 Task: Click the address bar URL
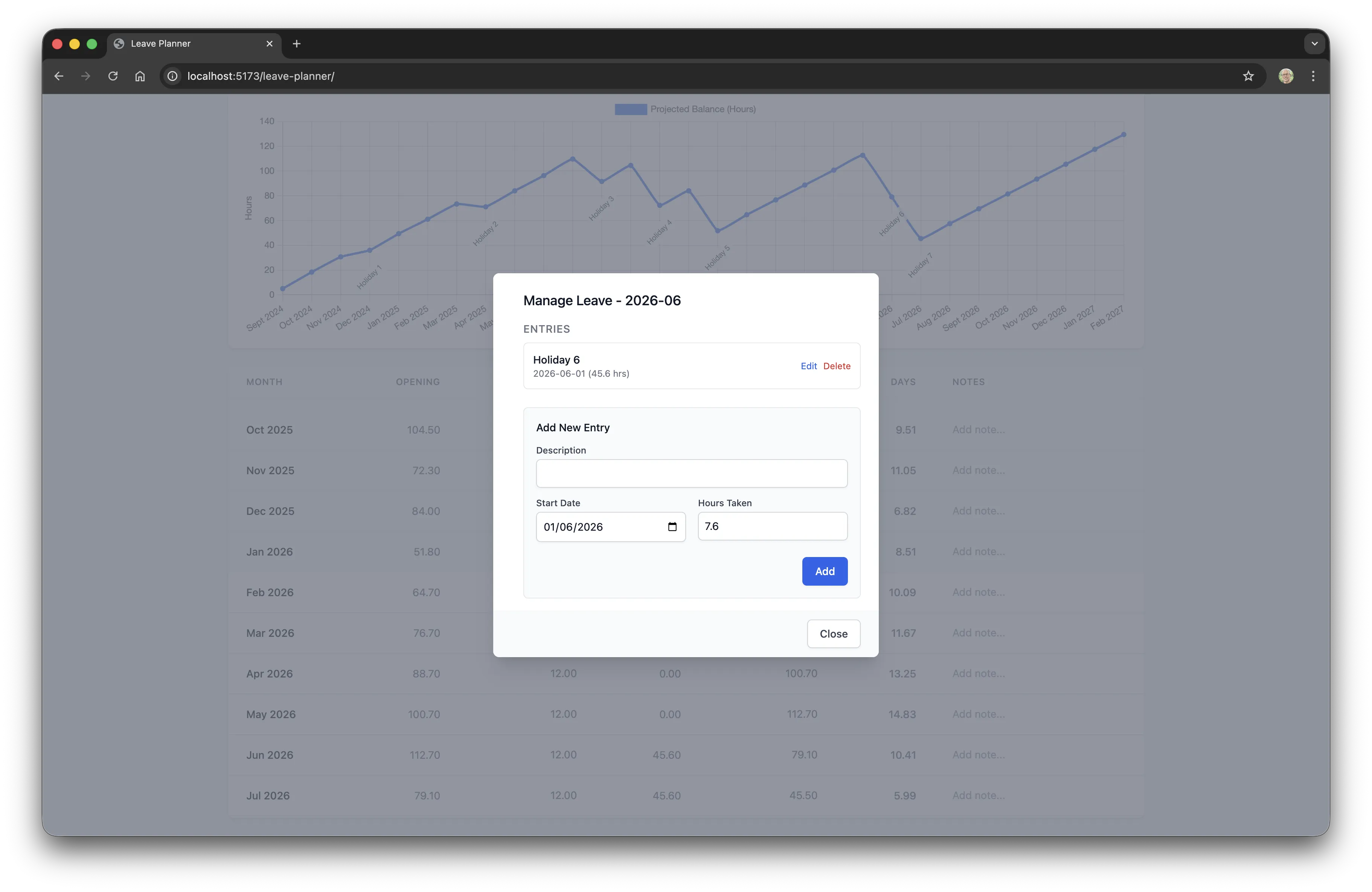coord(261,76)
